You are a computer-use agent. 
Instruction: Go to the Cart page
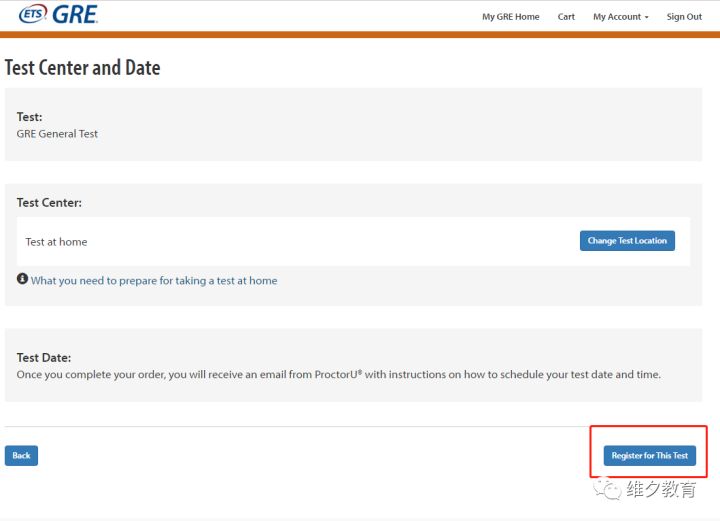566,17
